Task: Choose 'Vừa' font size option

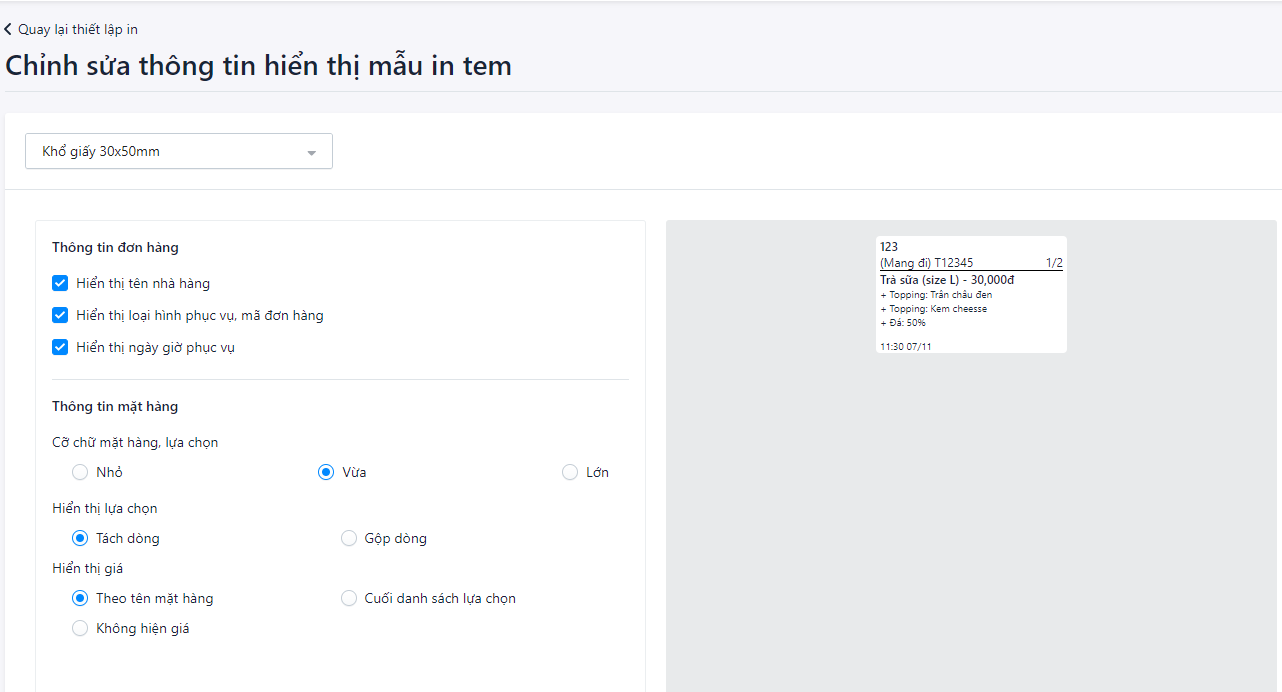Action: (326, 472)
